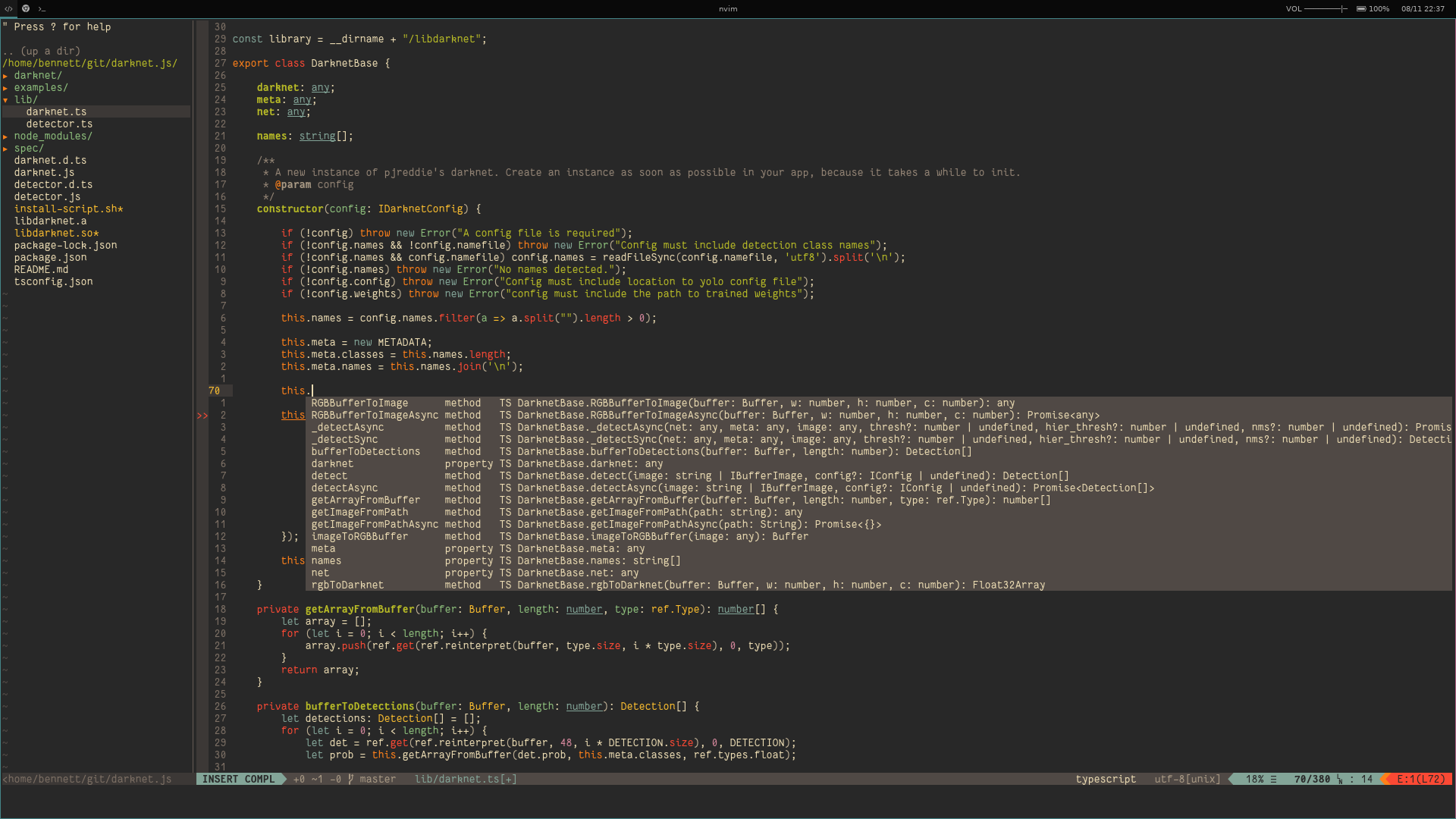This screenshot has height=819, width=1456.
Task: Switch to the terminal workspace icon
Action: [42, 9]
